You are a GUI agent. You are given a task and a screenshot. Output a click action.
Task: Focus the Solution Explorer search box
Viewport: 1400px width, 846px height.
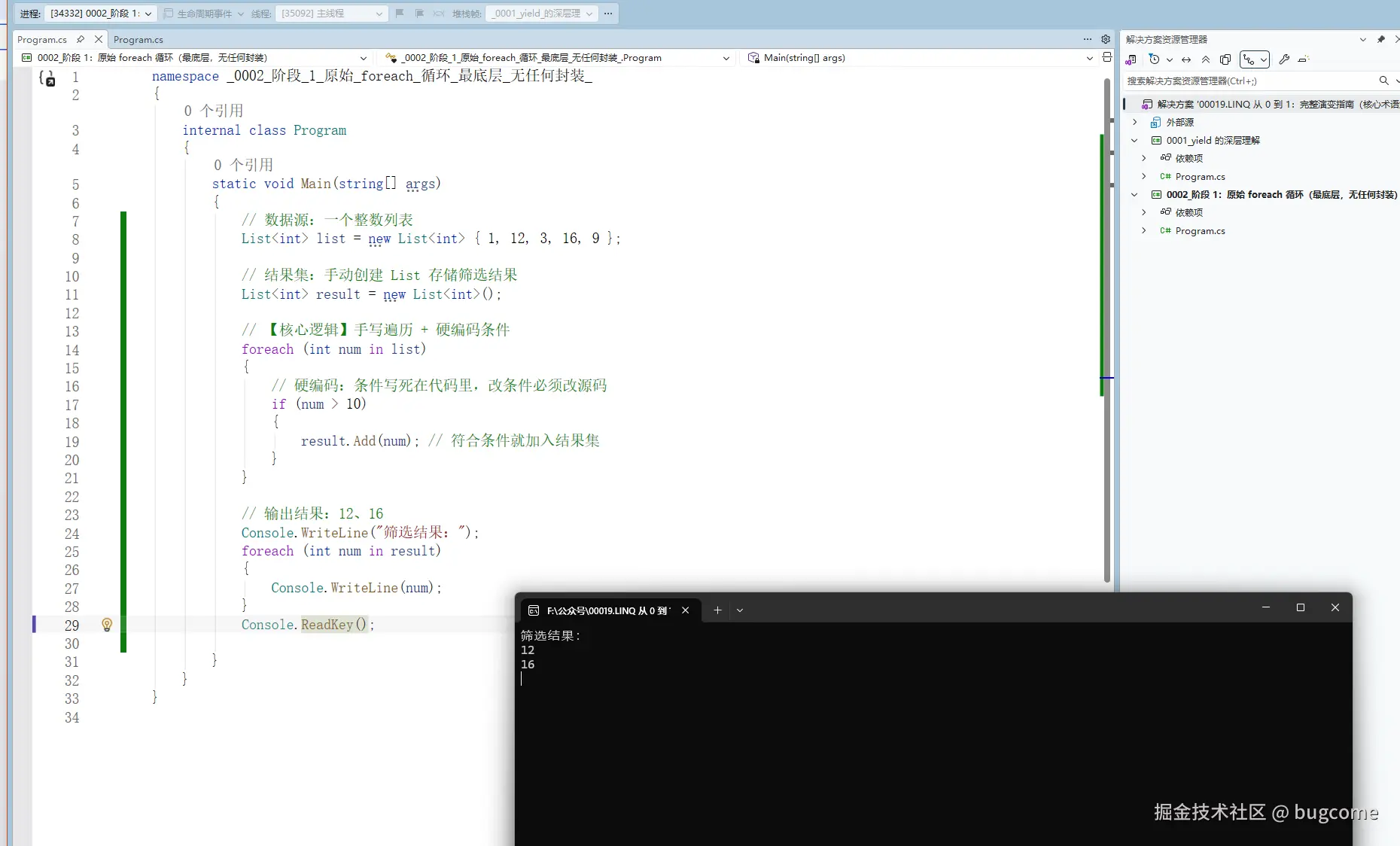1249,81
